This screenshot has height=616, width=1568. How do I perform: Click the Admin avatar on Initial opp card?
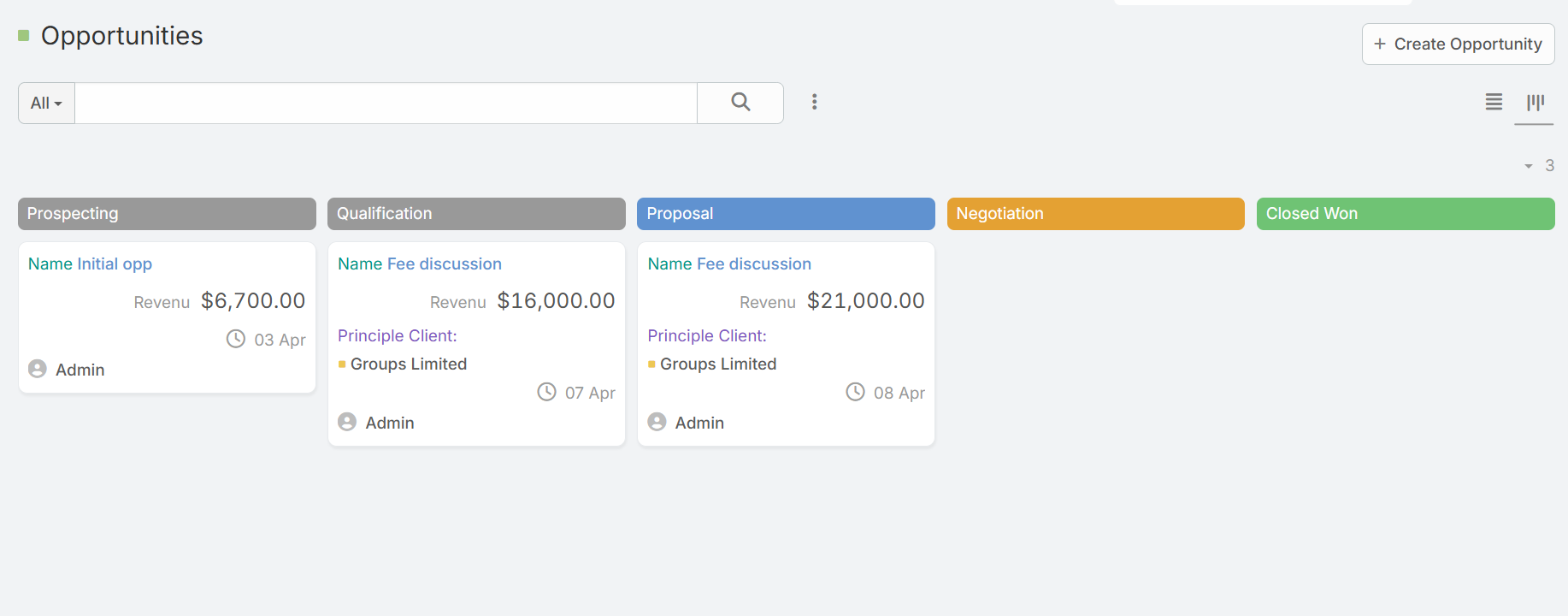click(38, 369)
